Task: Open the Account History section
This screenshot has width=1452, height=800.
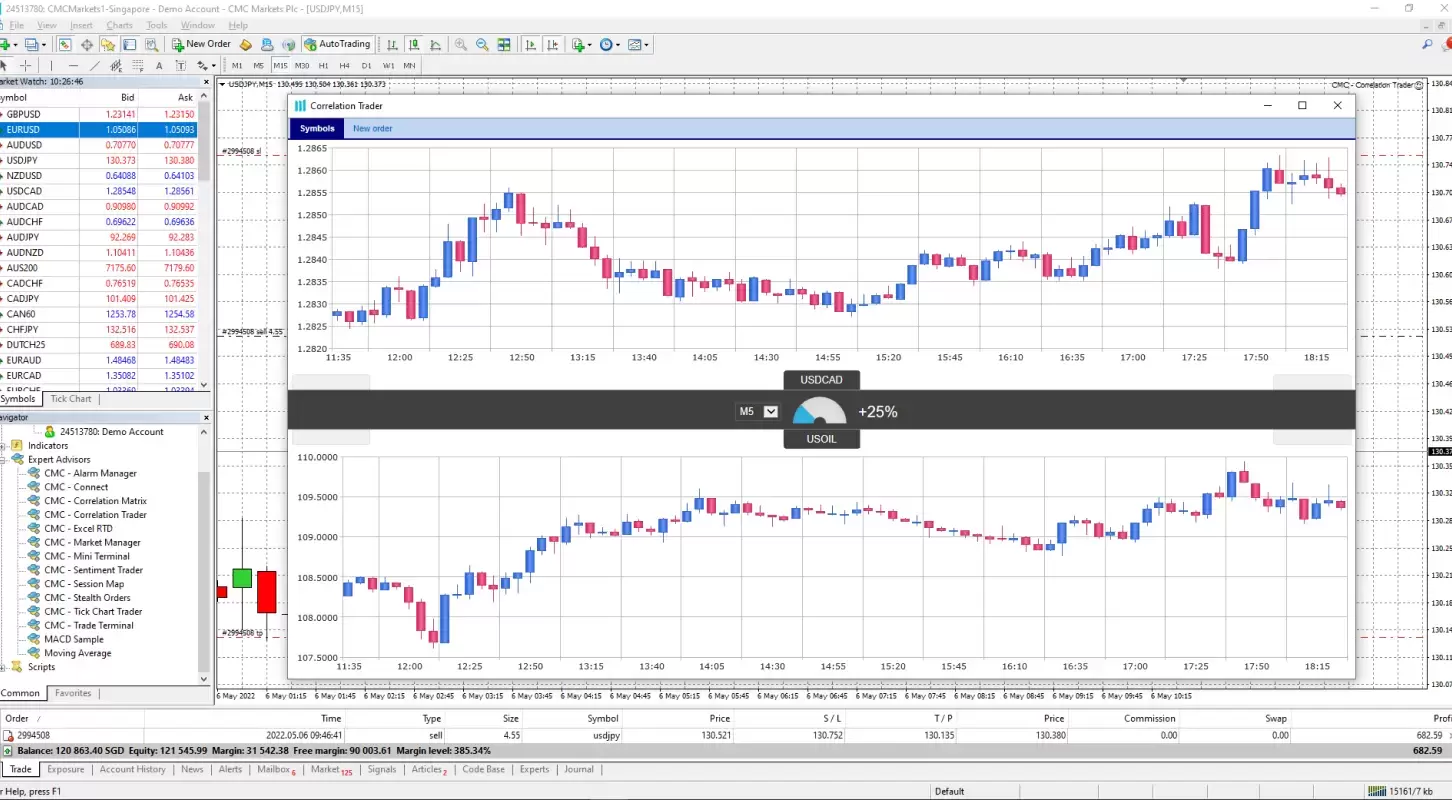Action: (x=132, y=769)
